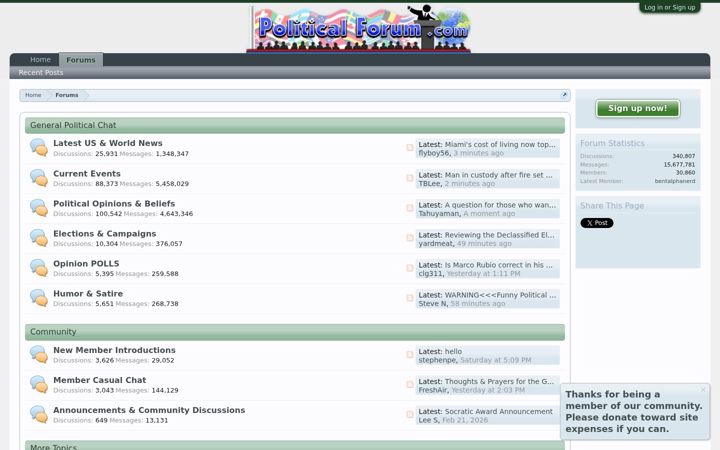Screen dimensions: 720x450
Task: Open RSS feed icon for Opinion POLLS
Action: (410, 268)
